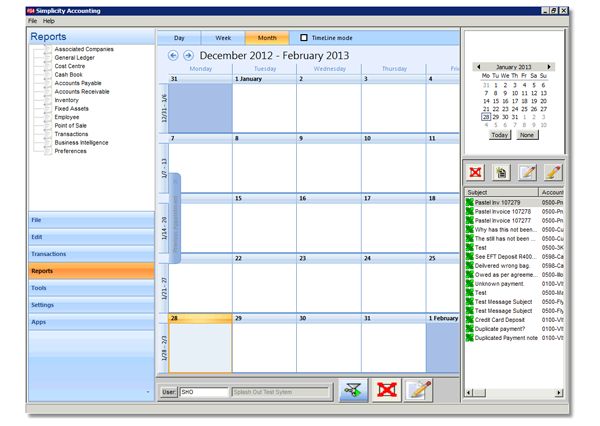Click the red X delete icon above Subject list
600x426 pixels.
(x=475, y=172)
